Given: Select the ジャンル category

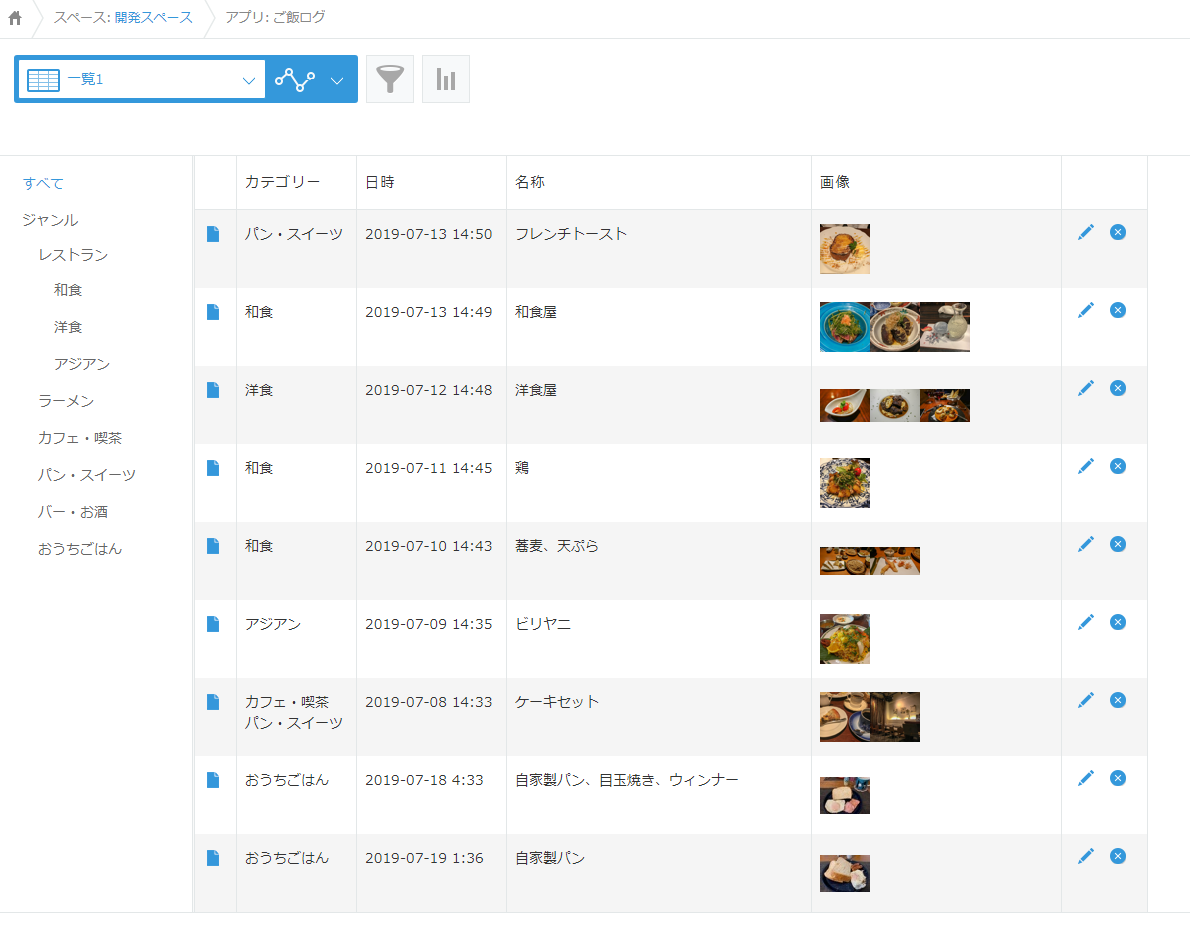Looking at the screenshot, I should [50, 220].
